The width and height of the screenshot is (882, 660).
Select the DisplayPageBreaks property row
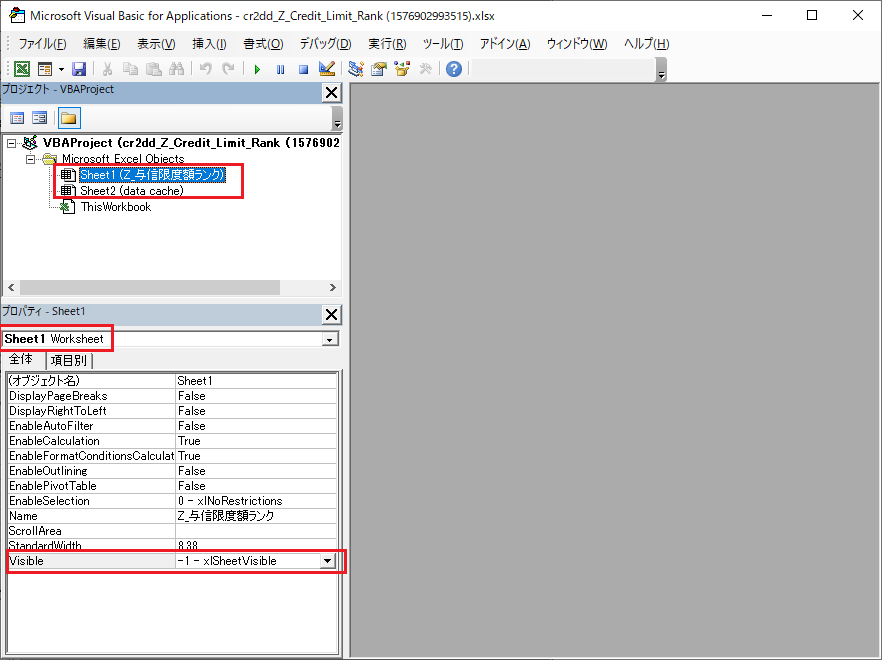(x=173, y=396)
